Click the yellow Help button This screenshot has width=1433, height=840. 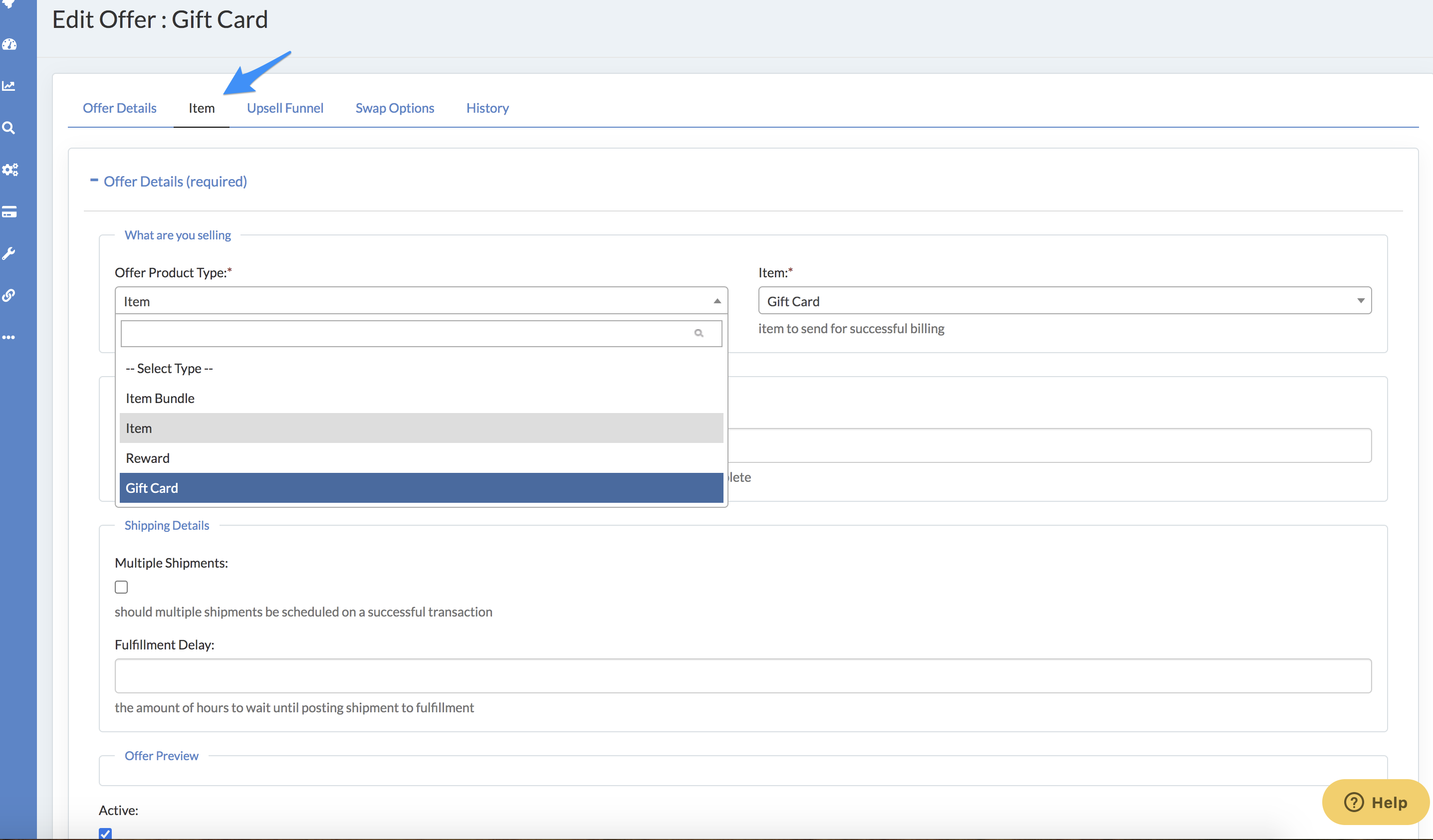1375,802
